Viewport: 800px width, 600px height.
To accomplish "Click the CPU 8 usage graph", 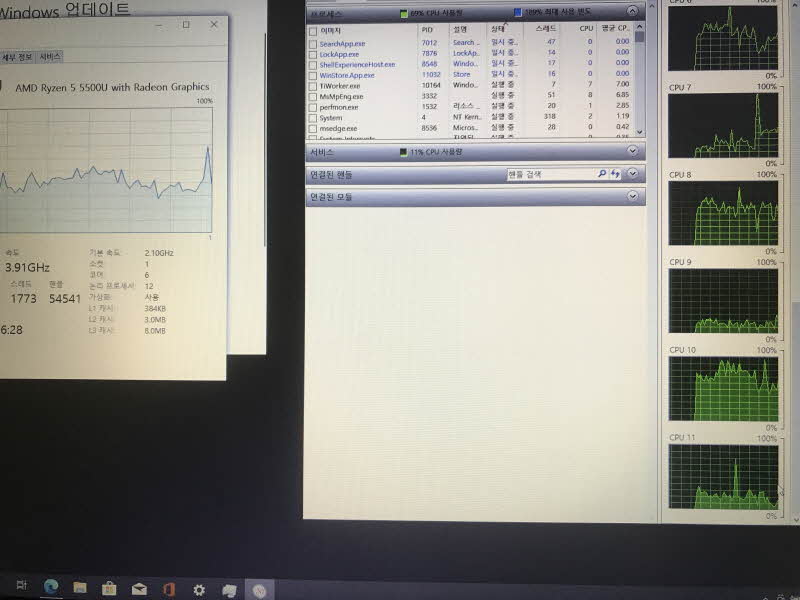I will coord(723,213).
